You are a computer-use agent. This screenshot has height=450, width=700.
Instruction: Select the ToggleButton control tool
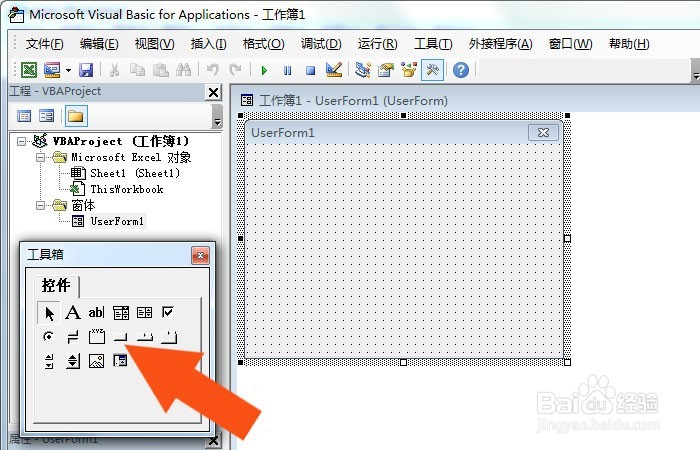[x=73, y=337]
